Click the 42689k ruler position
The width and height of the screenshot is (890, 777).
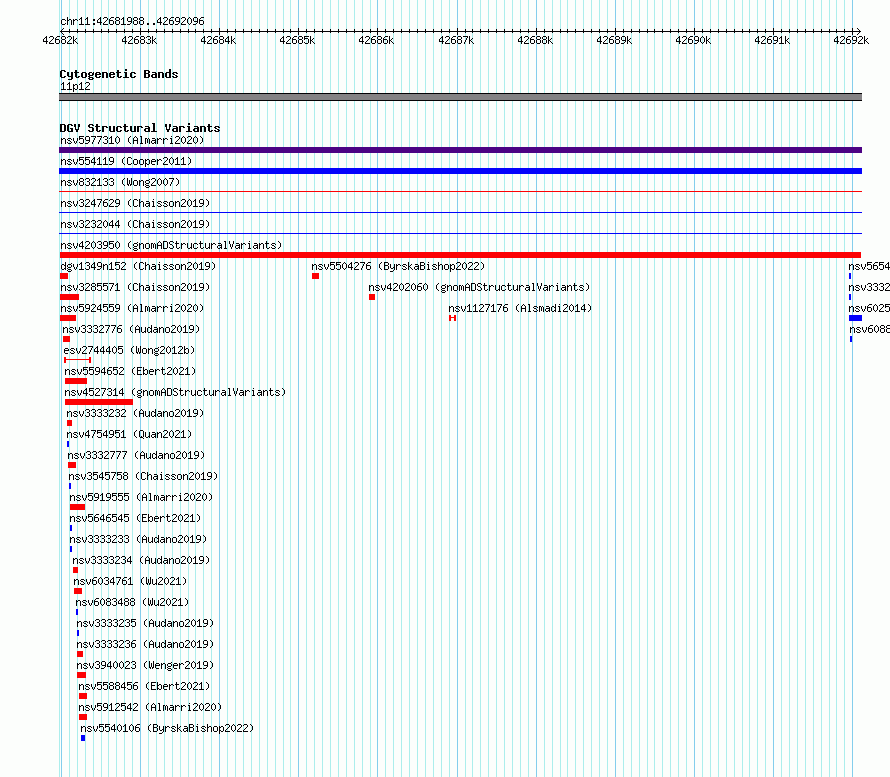pyautogui.click(x=614, y=40)
